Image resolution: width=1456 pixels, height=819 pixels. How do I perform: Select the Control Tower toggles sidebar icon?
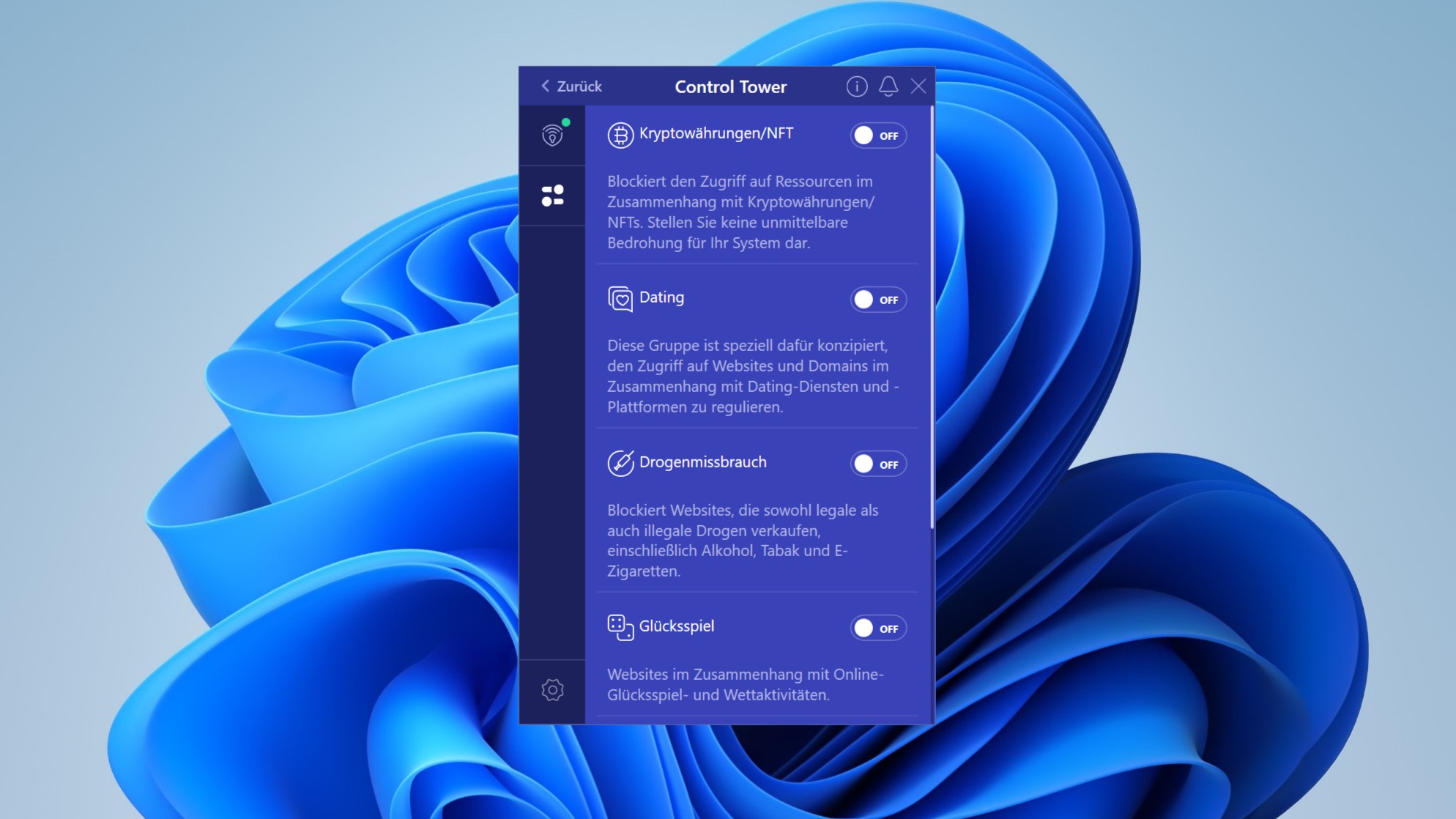tap(552, 196)
